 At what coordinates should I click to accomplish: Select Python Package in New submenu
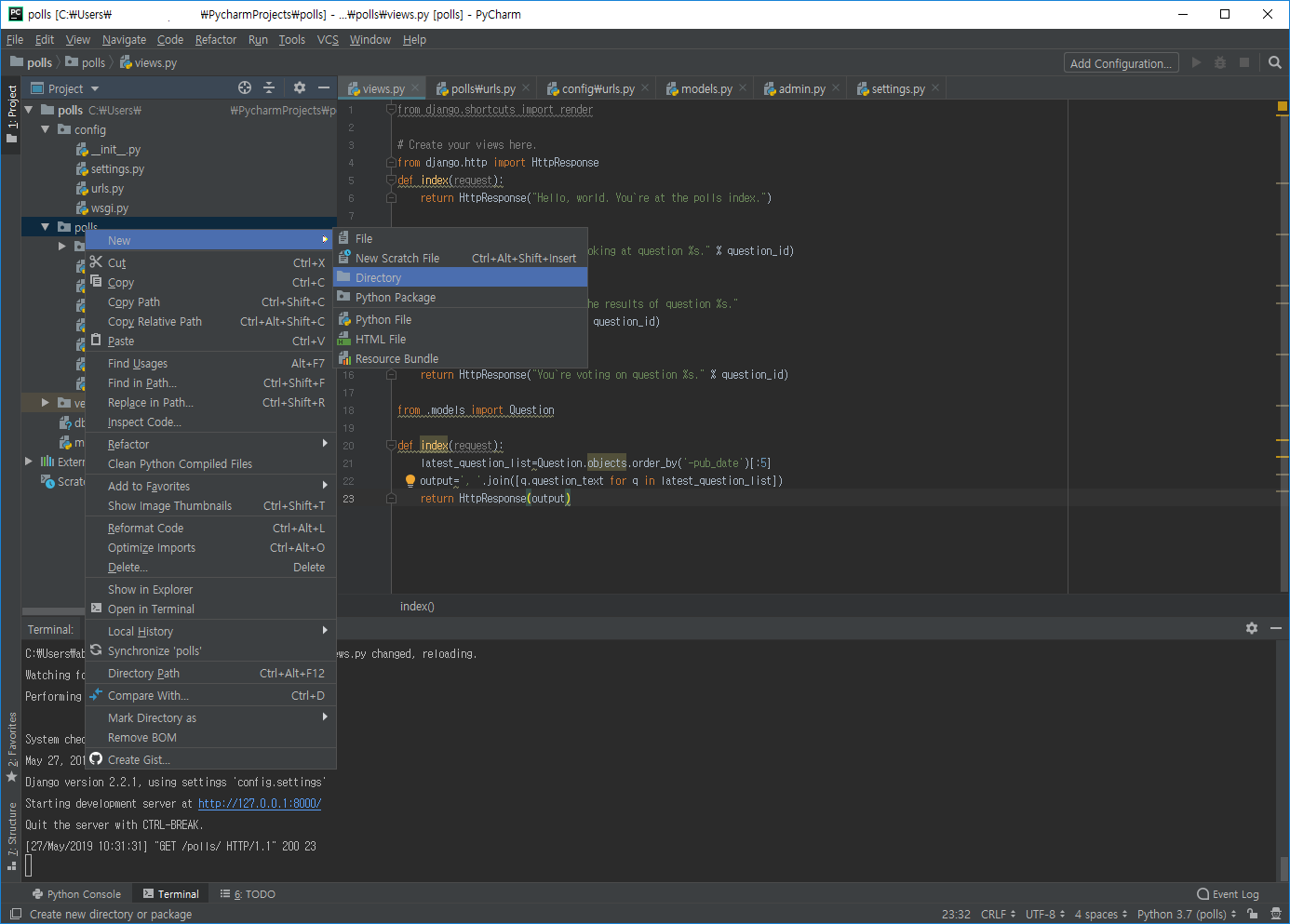(461, 297)
